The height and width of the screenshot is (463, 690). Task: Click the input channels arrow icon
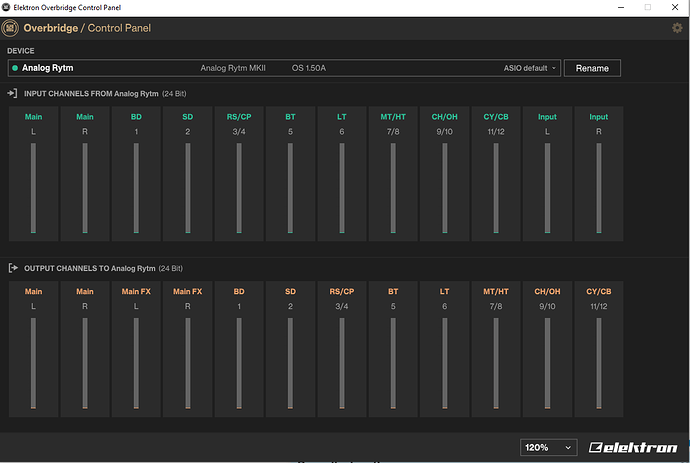point(12,93)
